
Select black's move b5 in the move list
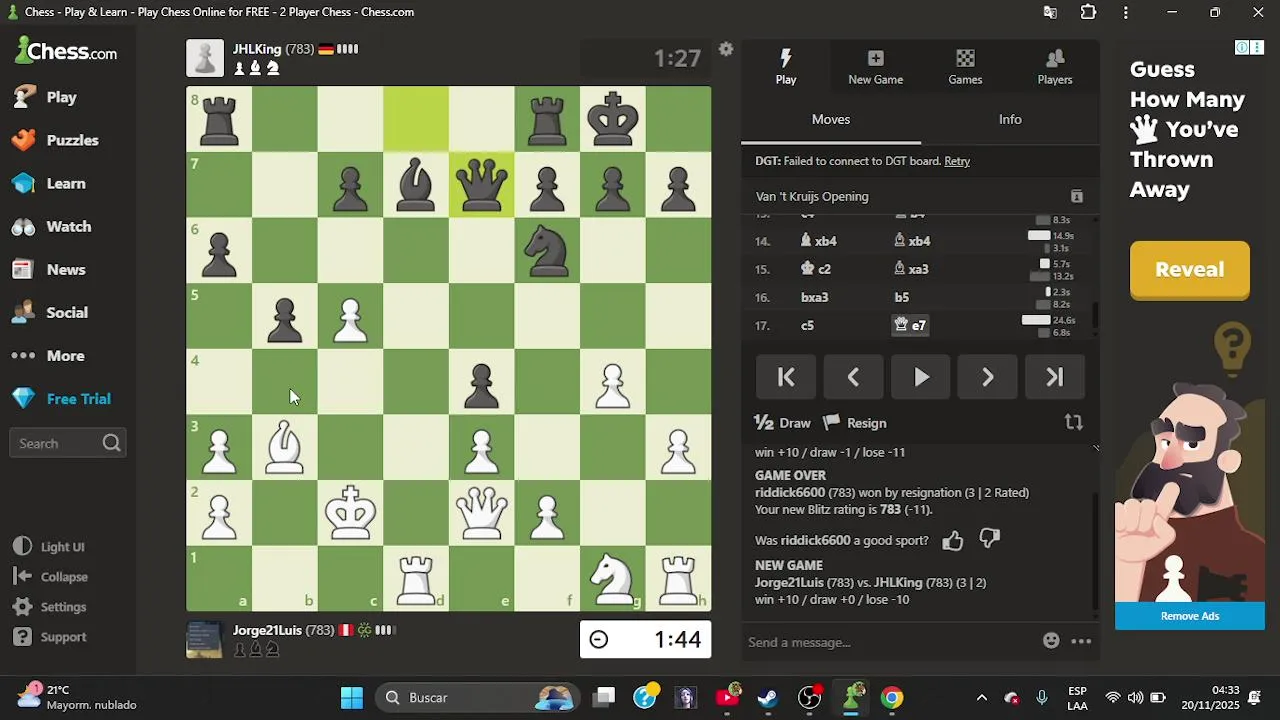tap(902, 297)
